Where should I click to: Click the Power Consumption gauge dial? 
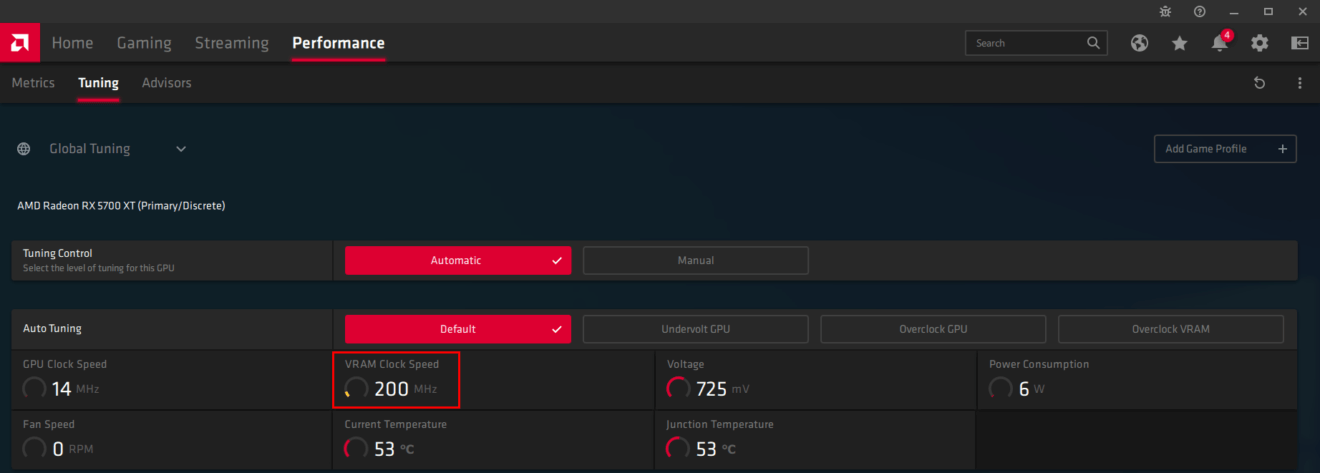coord(1000,388)
